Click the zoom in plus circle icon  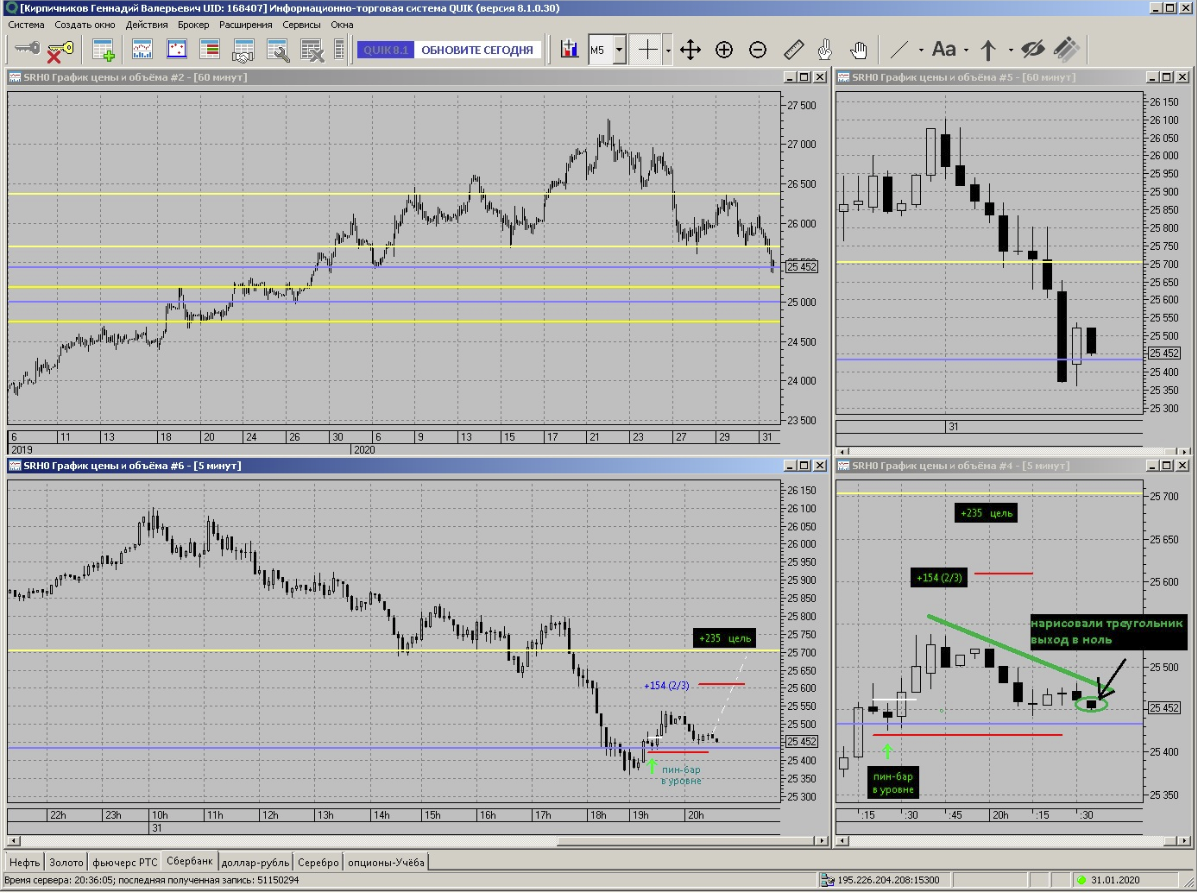724,50
